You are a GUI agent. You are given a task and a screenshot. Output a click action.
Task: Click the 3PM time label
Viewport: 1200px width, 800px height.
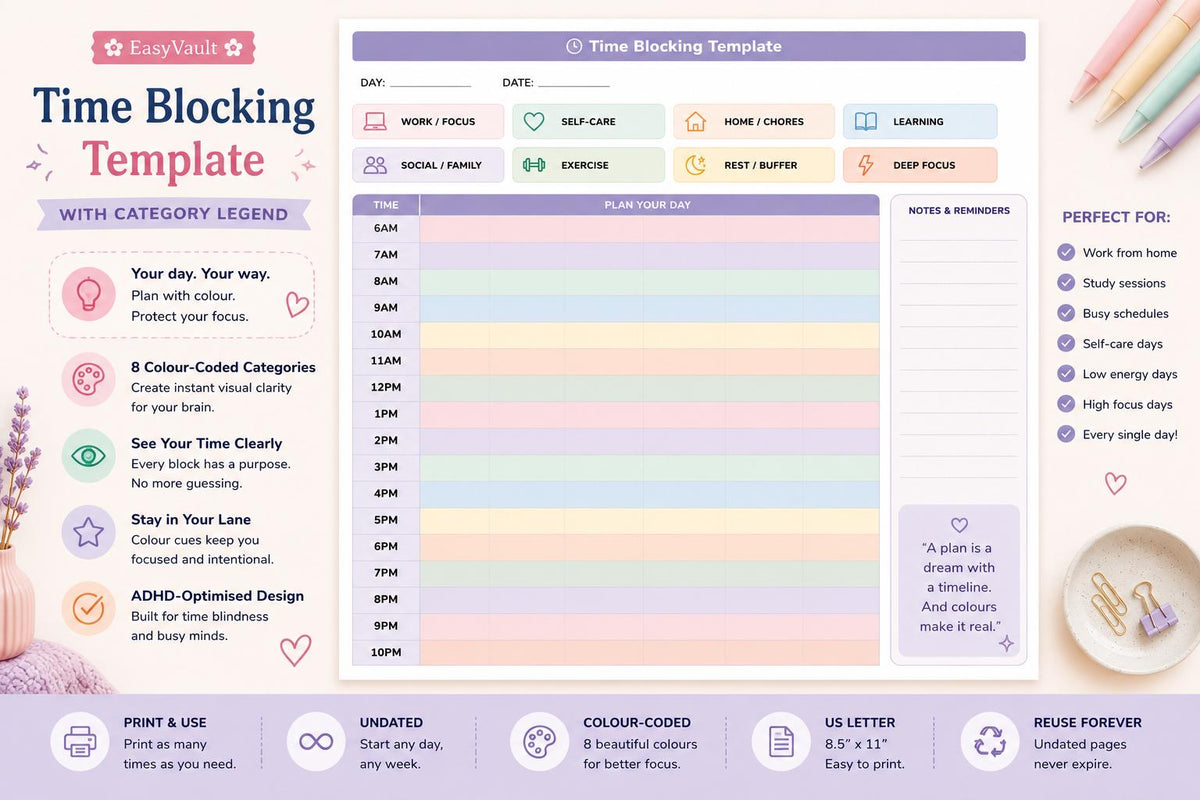pyautogui.click(x=386, y=467)
